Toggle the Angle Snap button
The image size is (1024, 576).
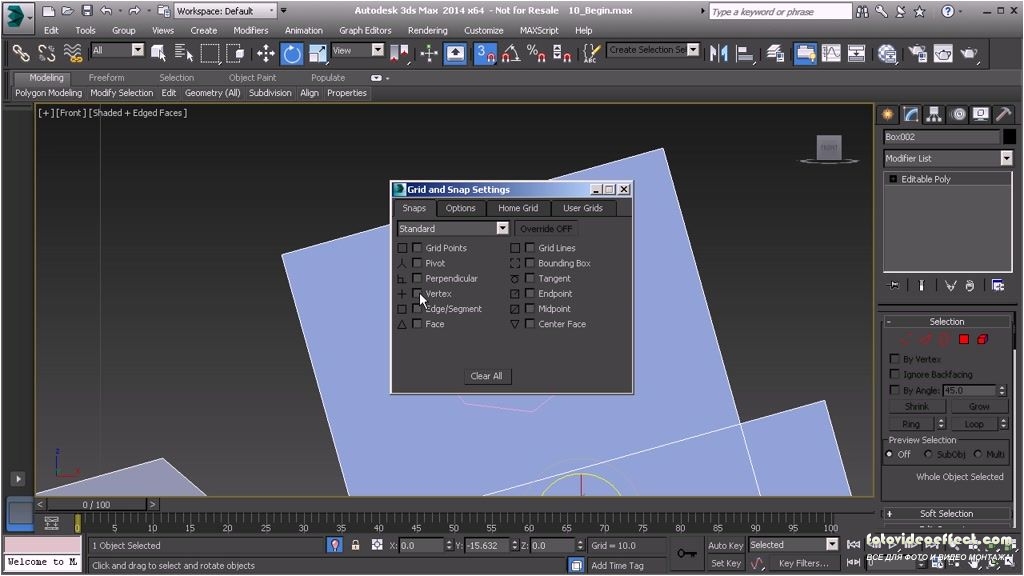click(x=511, y=53)
